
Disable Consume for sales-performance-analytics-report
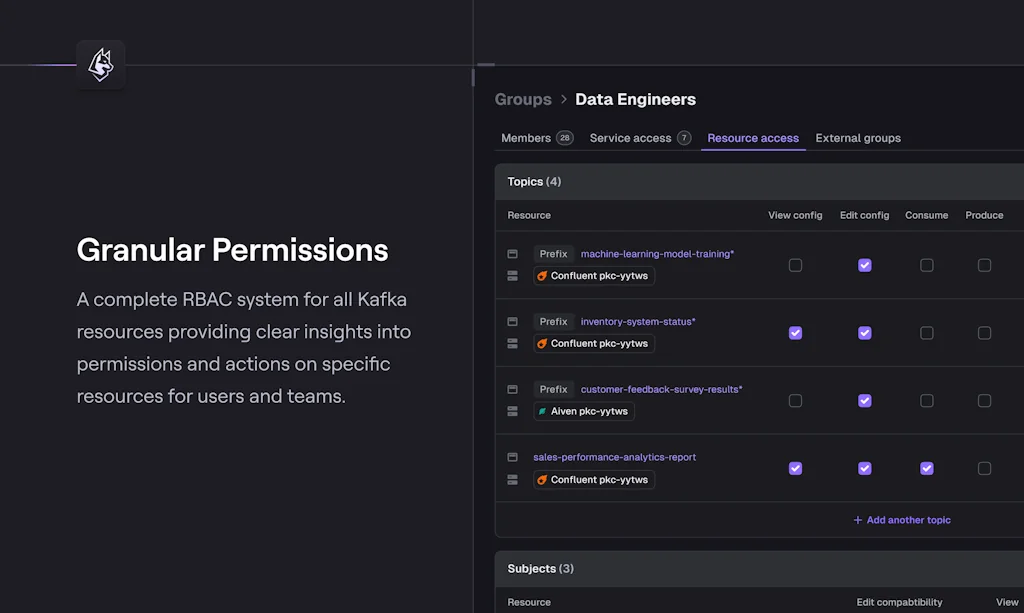click(x=927, y=468)
